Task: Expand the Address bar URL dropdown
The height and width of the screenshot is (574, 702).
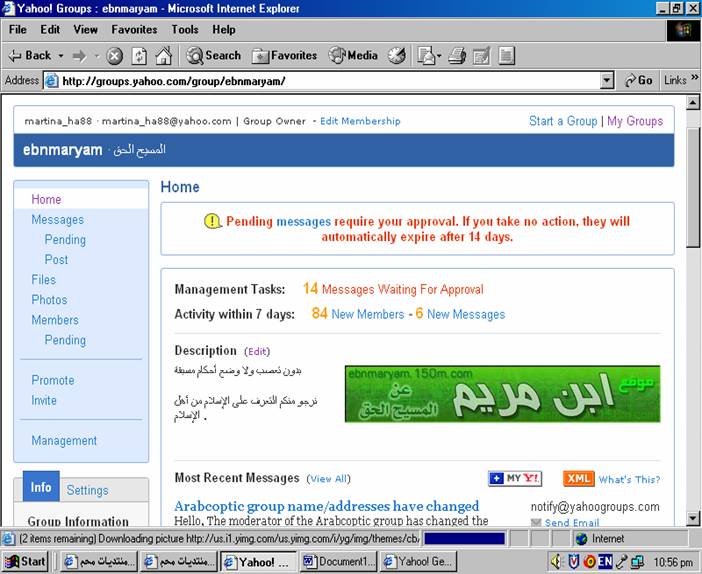Action: coord(606,81)
